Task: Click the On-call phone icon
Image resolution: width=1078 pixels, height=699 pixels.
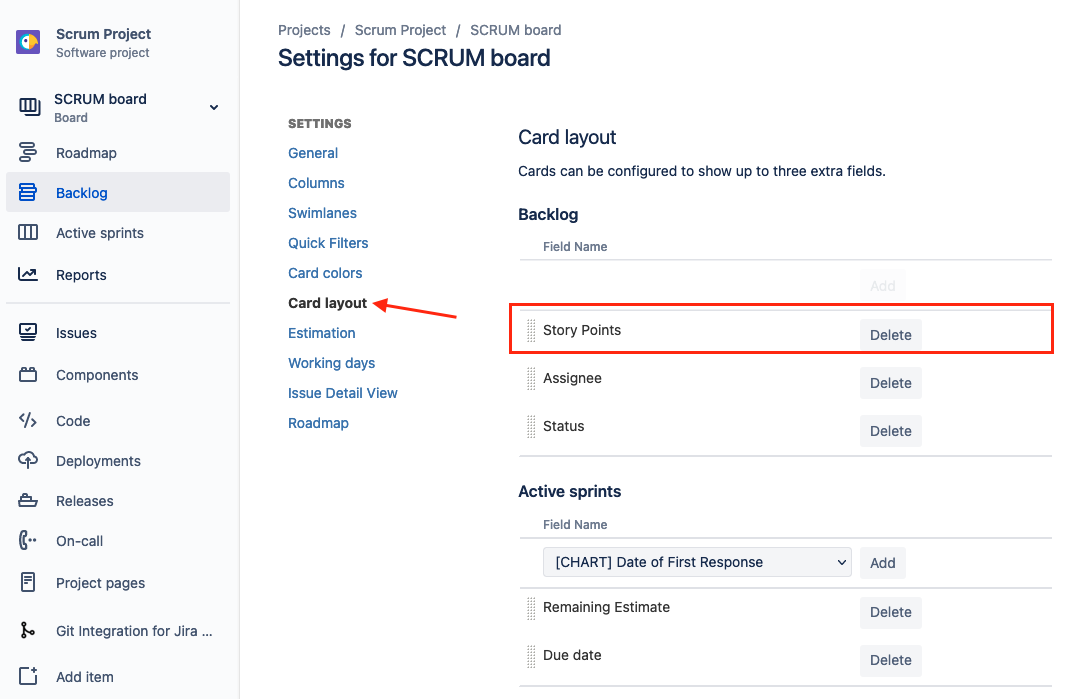Action: click(x=28, y=541)
